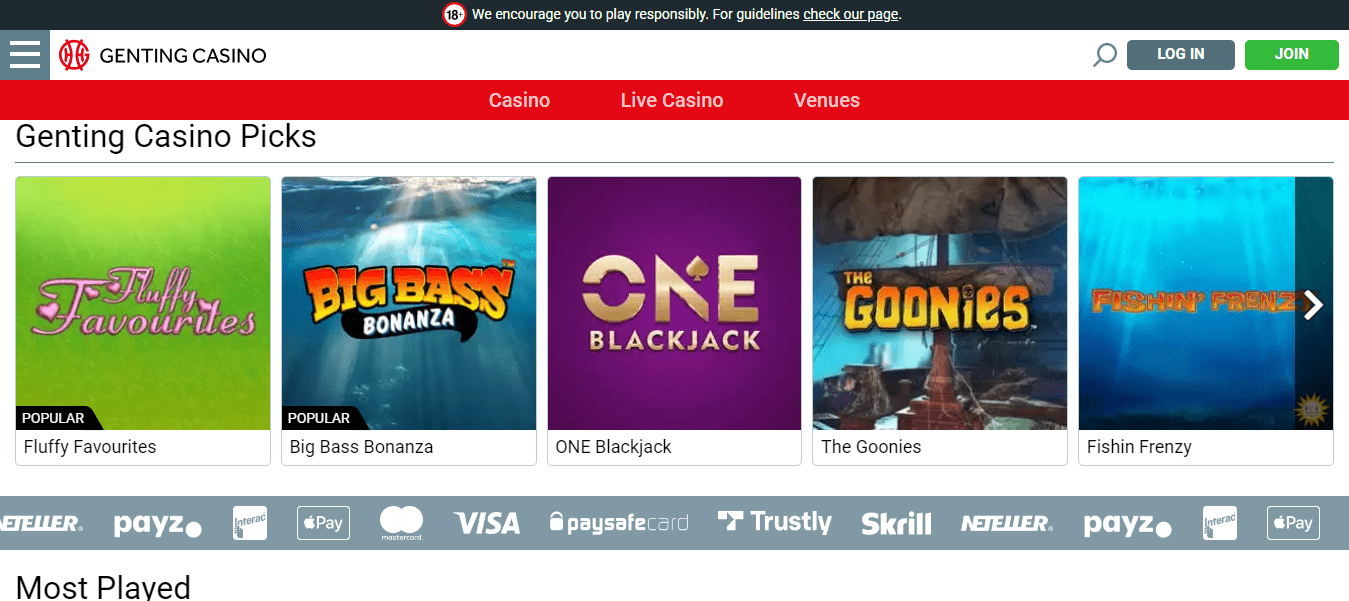This screenshot has width=1349, height=601.
Task: Switch to the Live Casino tab
Action: 672,100
